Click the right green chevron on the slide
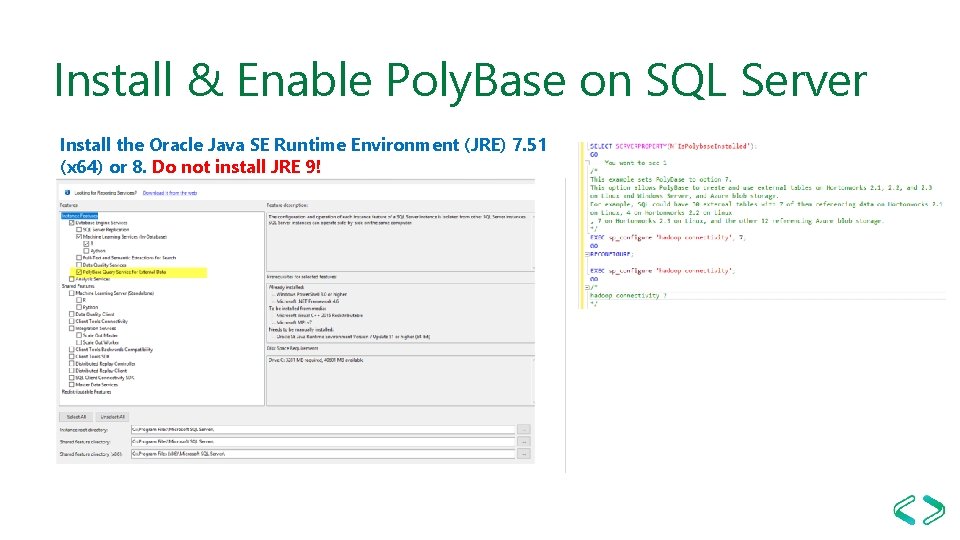The width and height of the screenshot is (960, 540). point(933,510)
